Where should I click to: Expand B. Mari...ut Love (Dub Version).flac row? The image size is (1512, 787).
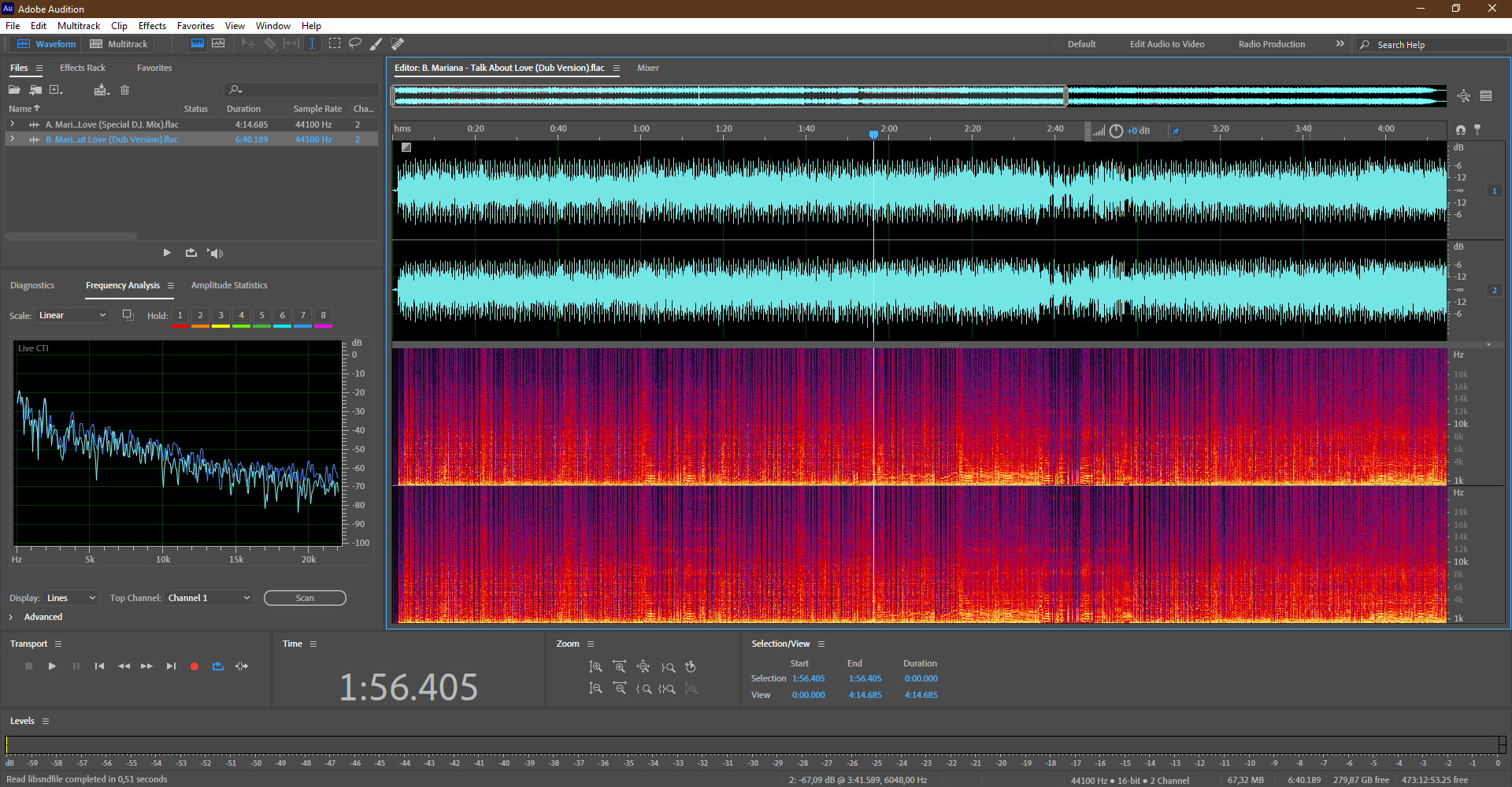pyautogui.click(x=13, y=139)
